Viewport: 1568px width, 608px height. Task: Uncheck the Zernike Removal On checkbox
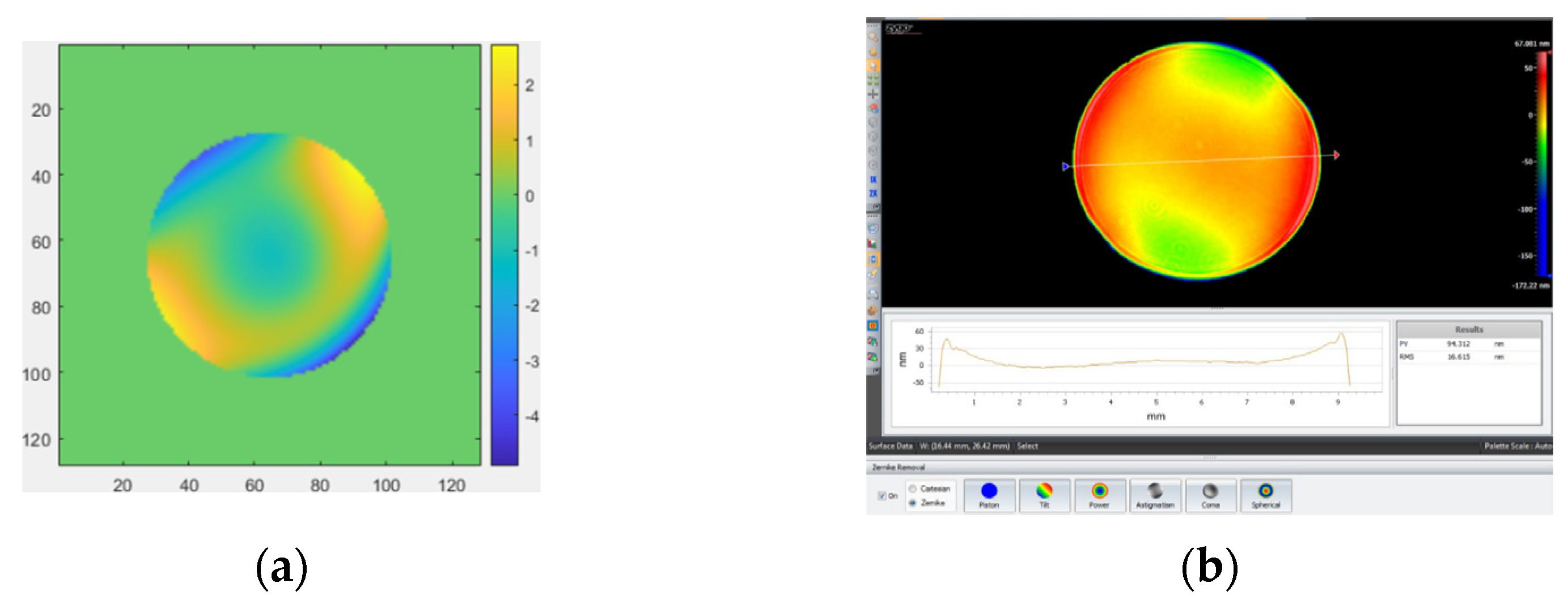882,496
